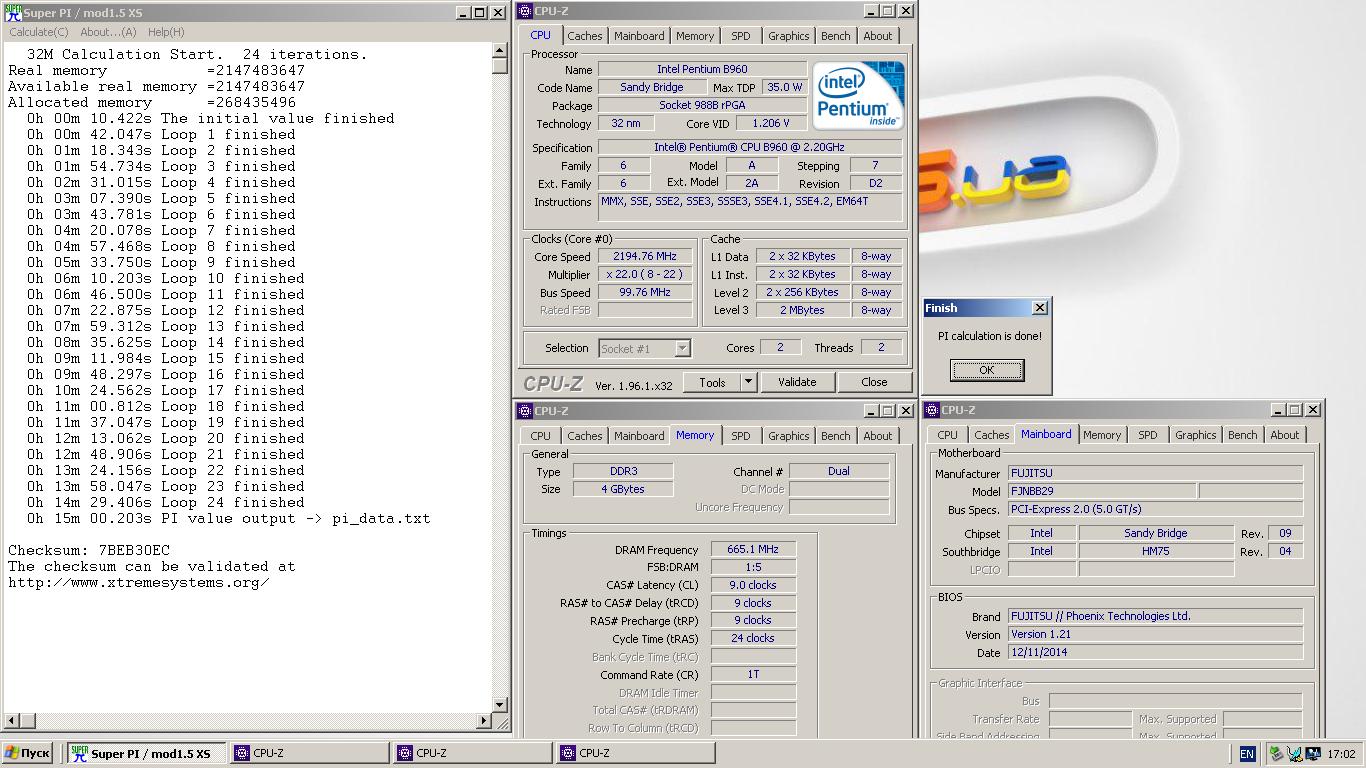Image resolution: width=1366 pixels, height=768 pixels.
Task: Click the Checksum: 7BEB30EC line
Action: point(89,551)
